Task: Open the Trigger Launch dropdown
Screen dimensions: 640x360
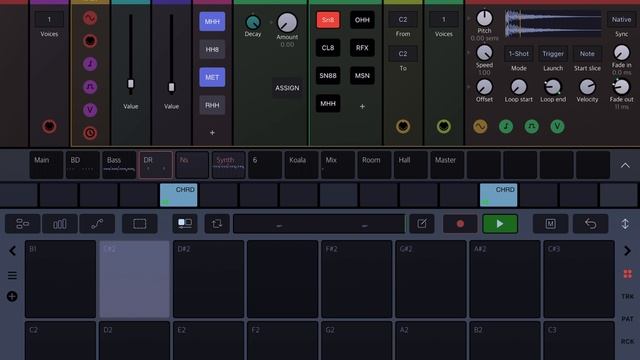Action: click(x=553, y=54)
